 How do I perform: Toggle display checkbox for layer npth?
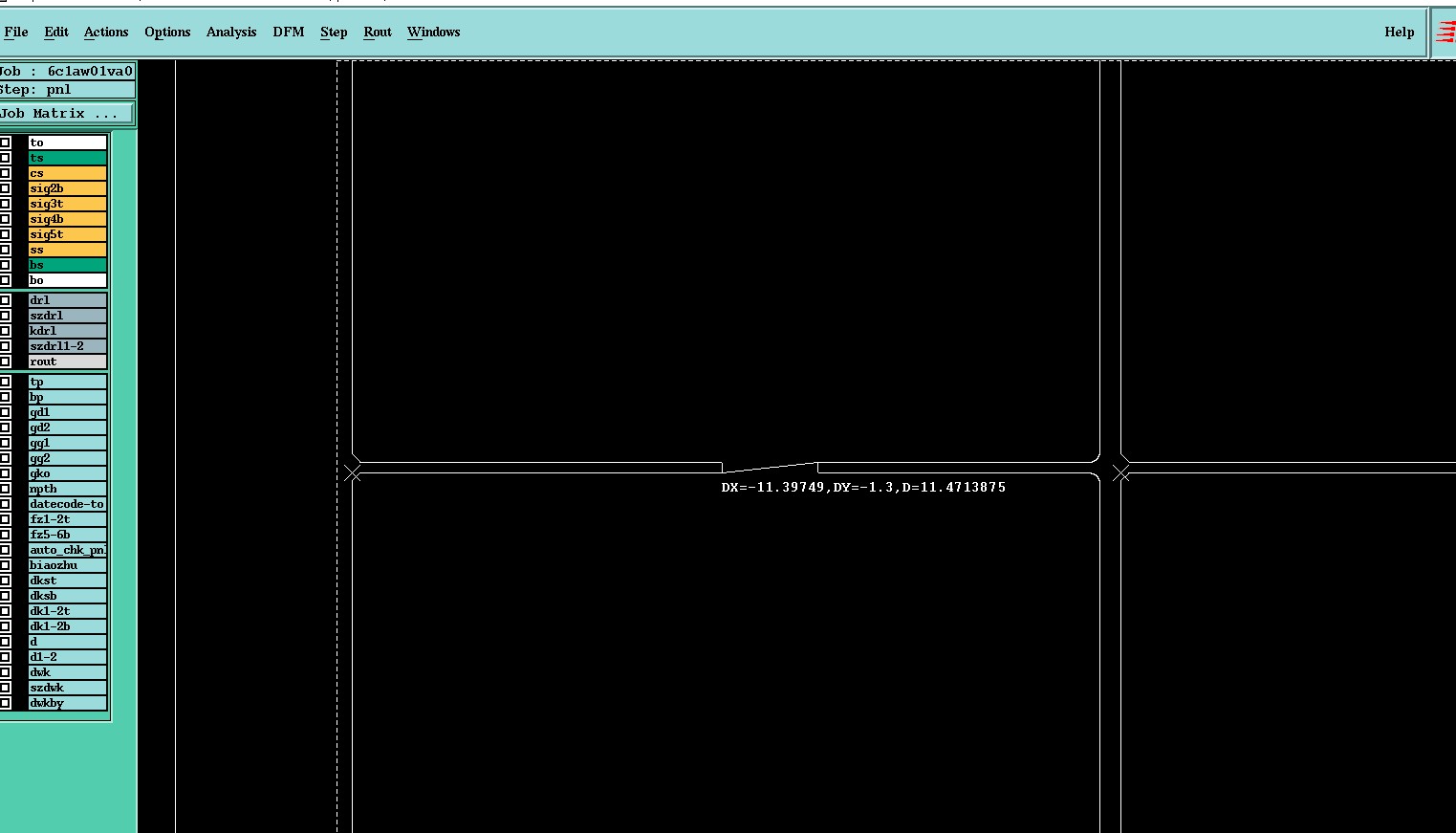pyautogui.click(x=6, y=489)
